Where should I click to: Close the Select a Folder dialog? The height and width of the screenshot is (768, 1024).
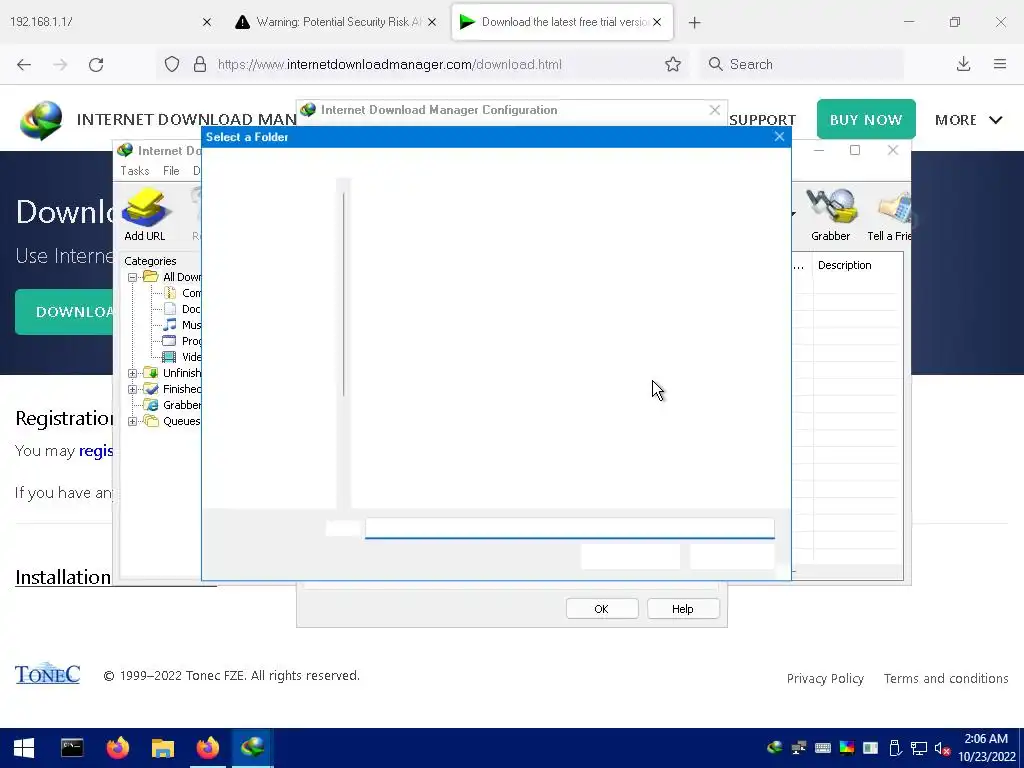(779, 136)
